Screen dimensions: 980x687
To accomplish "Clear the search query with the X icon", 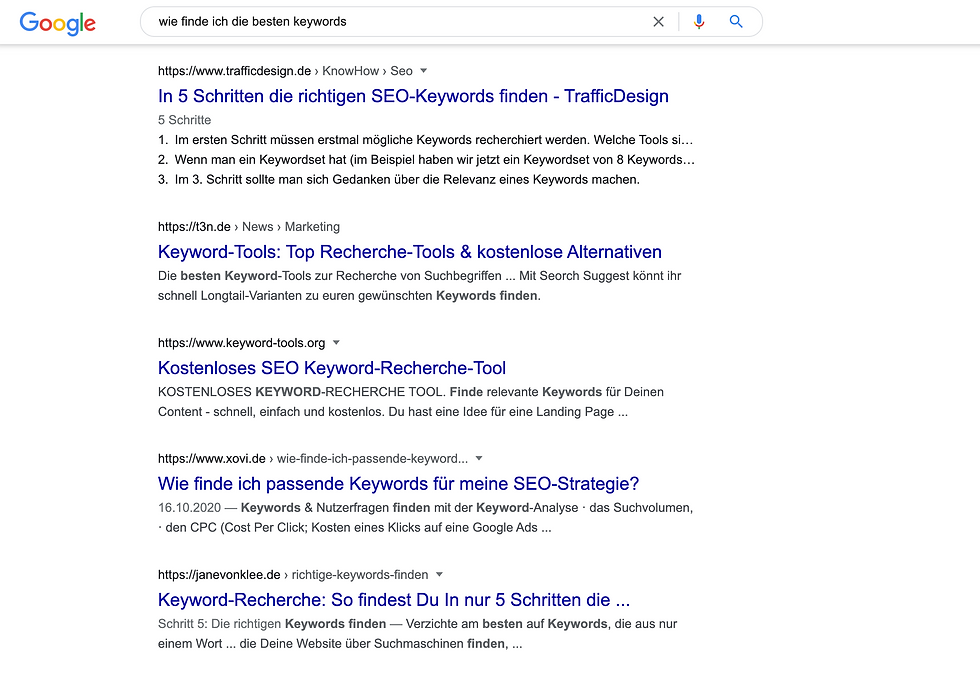I will (x=658, y=22).
